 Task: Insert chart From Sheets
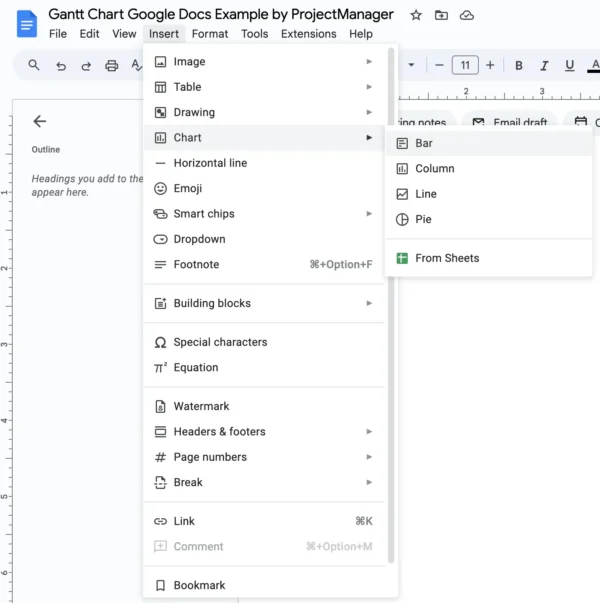click(488, 258)
